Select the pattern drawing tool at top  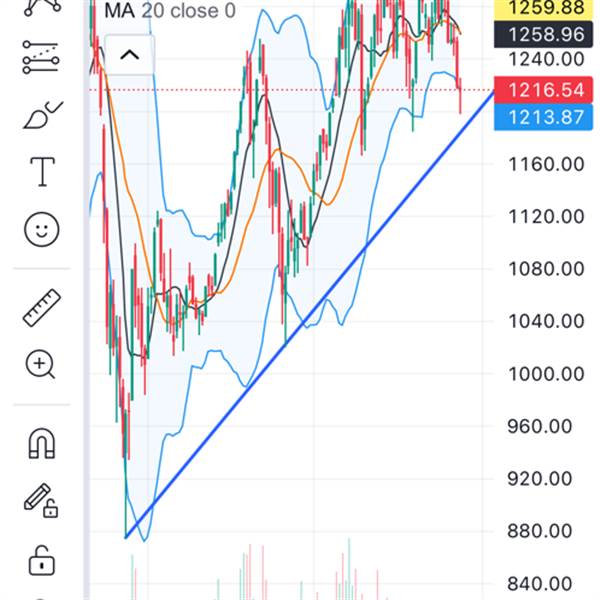[42, 8]
